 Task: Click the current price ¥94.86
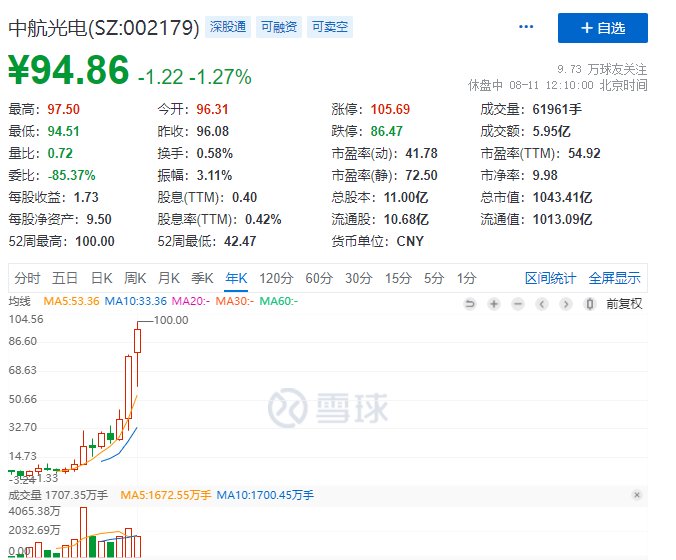[69, 69]
